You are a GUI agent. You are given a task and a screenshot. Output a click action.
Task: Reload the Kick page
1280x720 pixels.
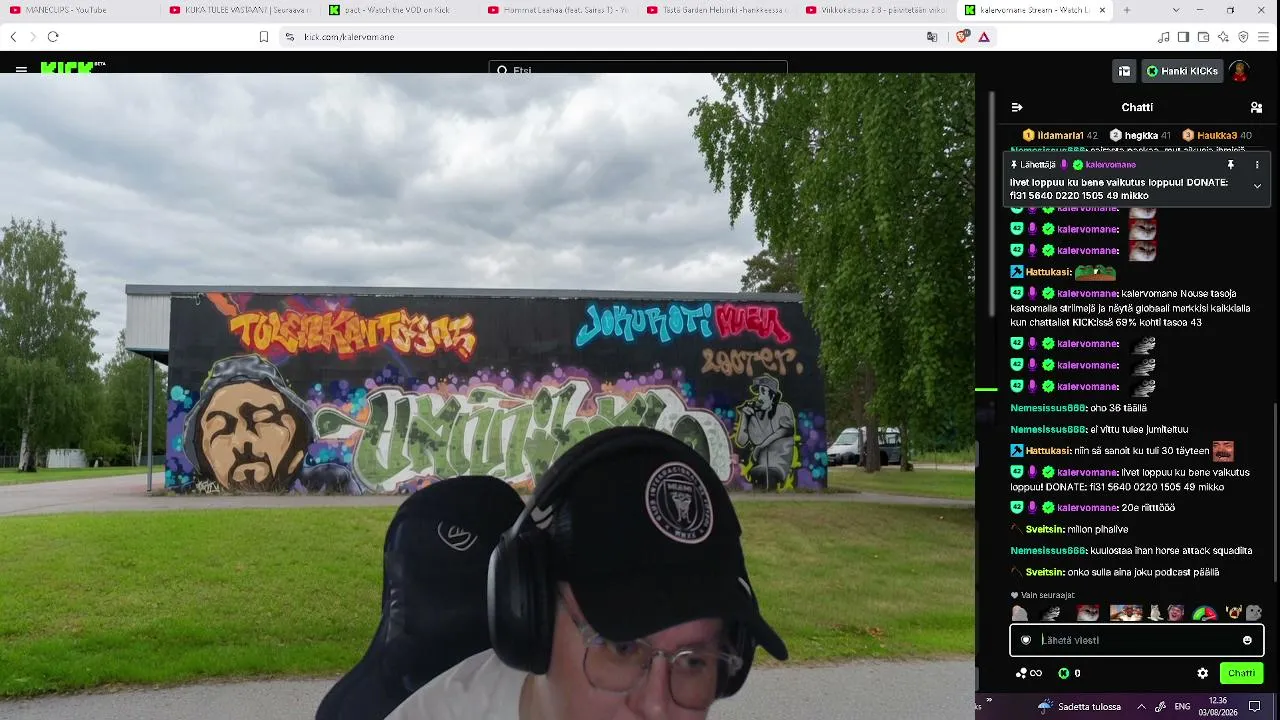point(53,37)
